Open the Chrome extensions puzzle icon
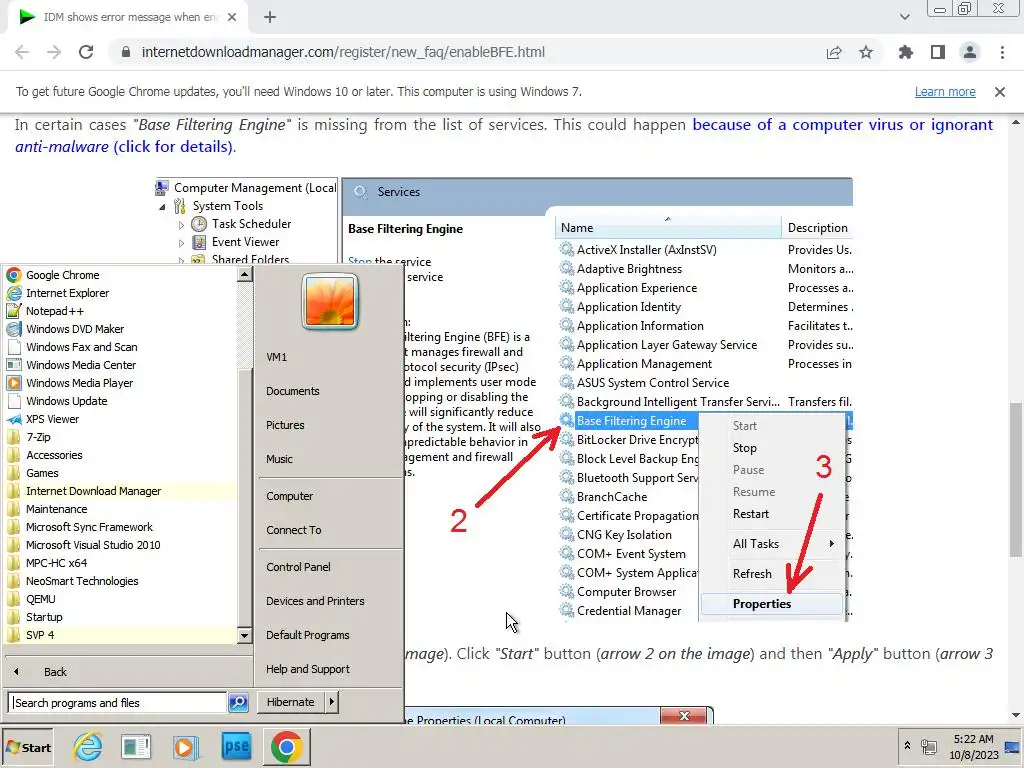Image resolution: width=1024 pixels, height=768 pixels. [905, 52]
